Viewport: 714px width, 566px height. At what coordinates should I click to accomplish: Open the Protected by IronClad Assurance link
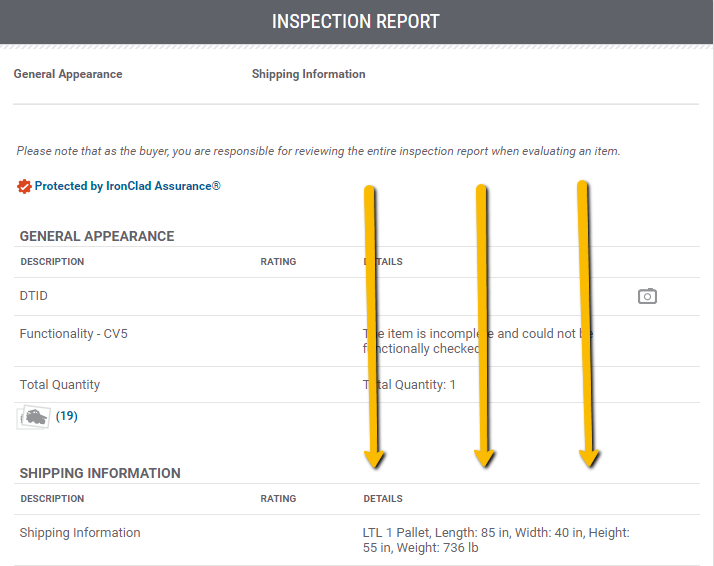pyautogui.click(x=127, y=186)
